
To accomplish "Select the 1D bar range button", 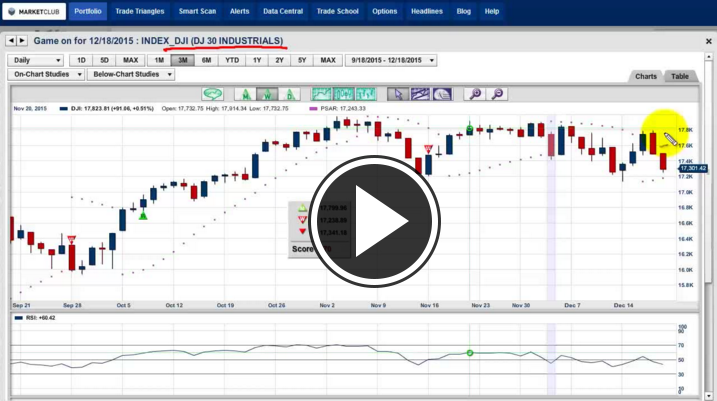I will pos(81,60).
